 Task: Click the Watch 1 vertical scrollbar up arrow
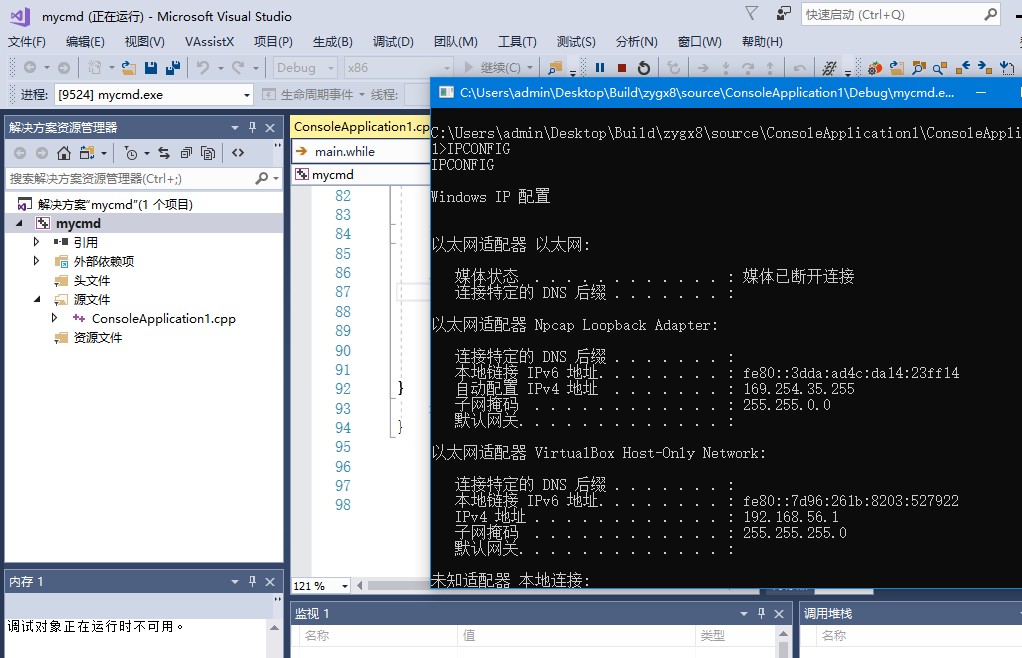783,634
